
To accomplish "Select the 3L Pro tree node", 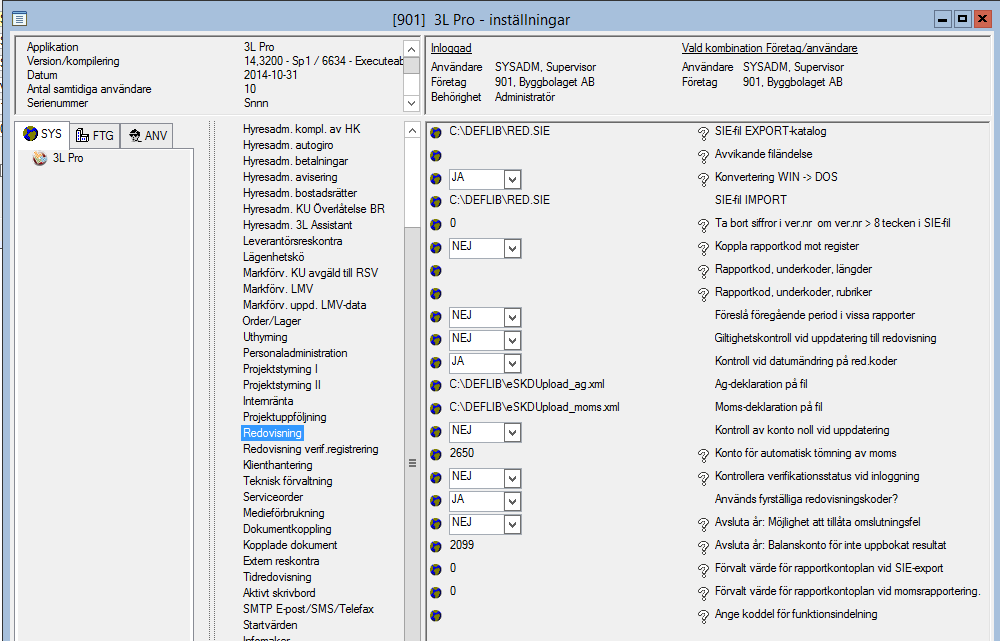I will tap(68, 158).
